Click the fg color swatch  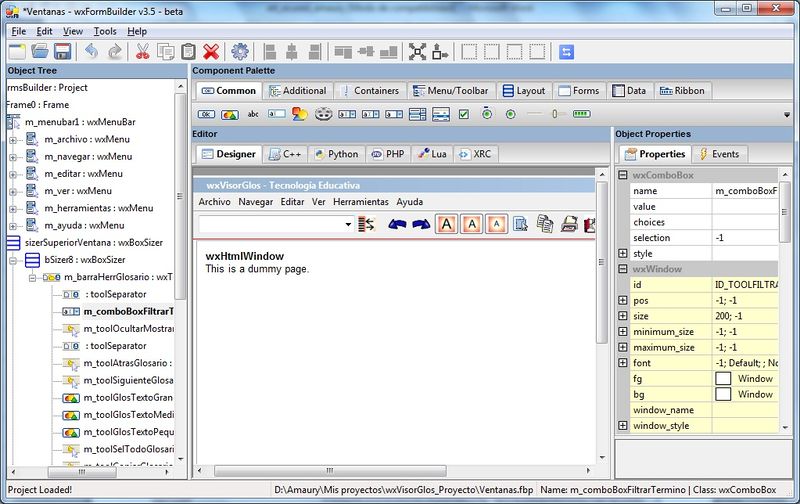tap(723, 379)
